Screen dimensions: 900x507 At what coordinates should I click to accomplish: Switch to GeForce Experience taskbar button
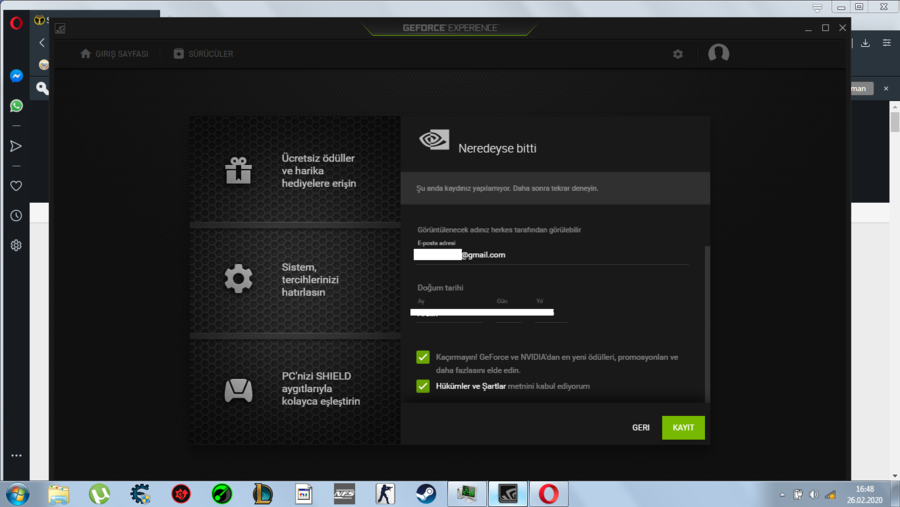pos(507,494)
